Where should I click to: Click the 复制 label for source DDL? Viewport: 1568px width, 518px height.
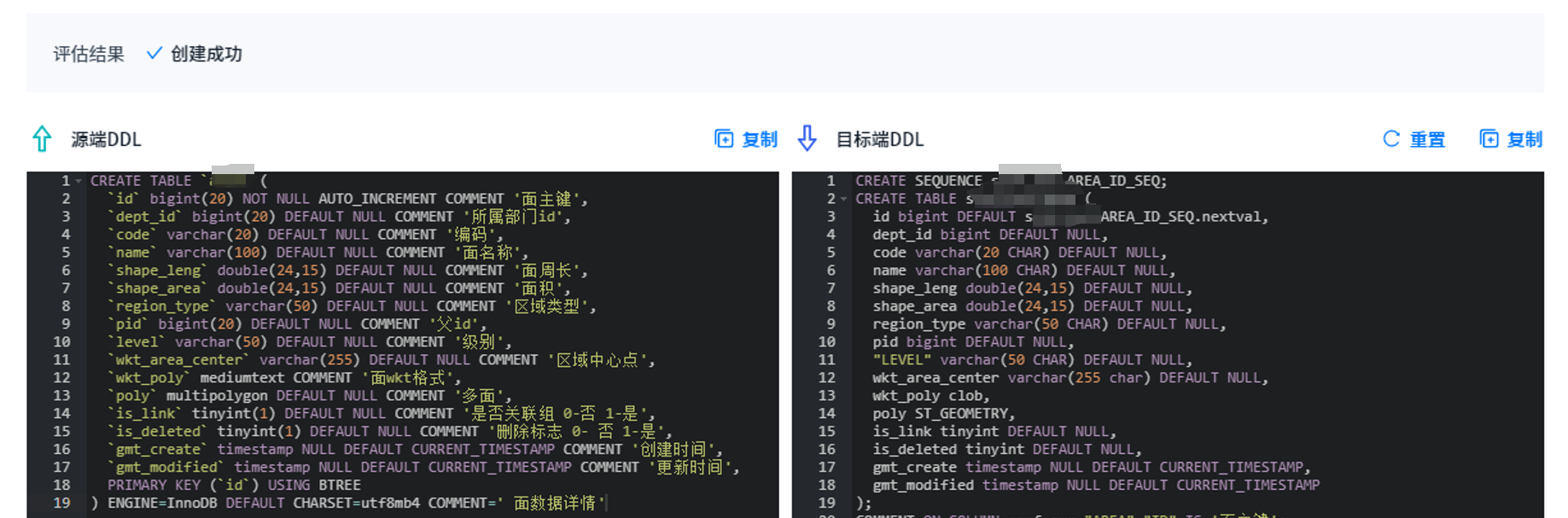760,139
